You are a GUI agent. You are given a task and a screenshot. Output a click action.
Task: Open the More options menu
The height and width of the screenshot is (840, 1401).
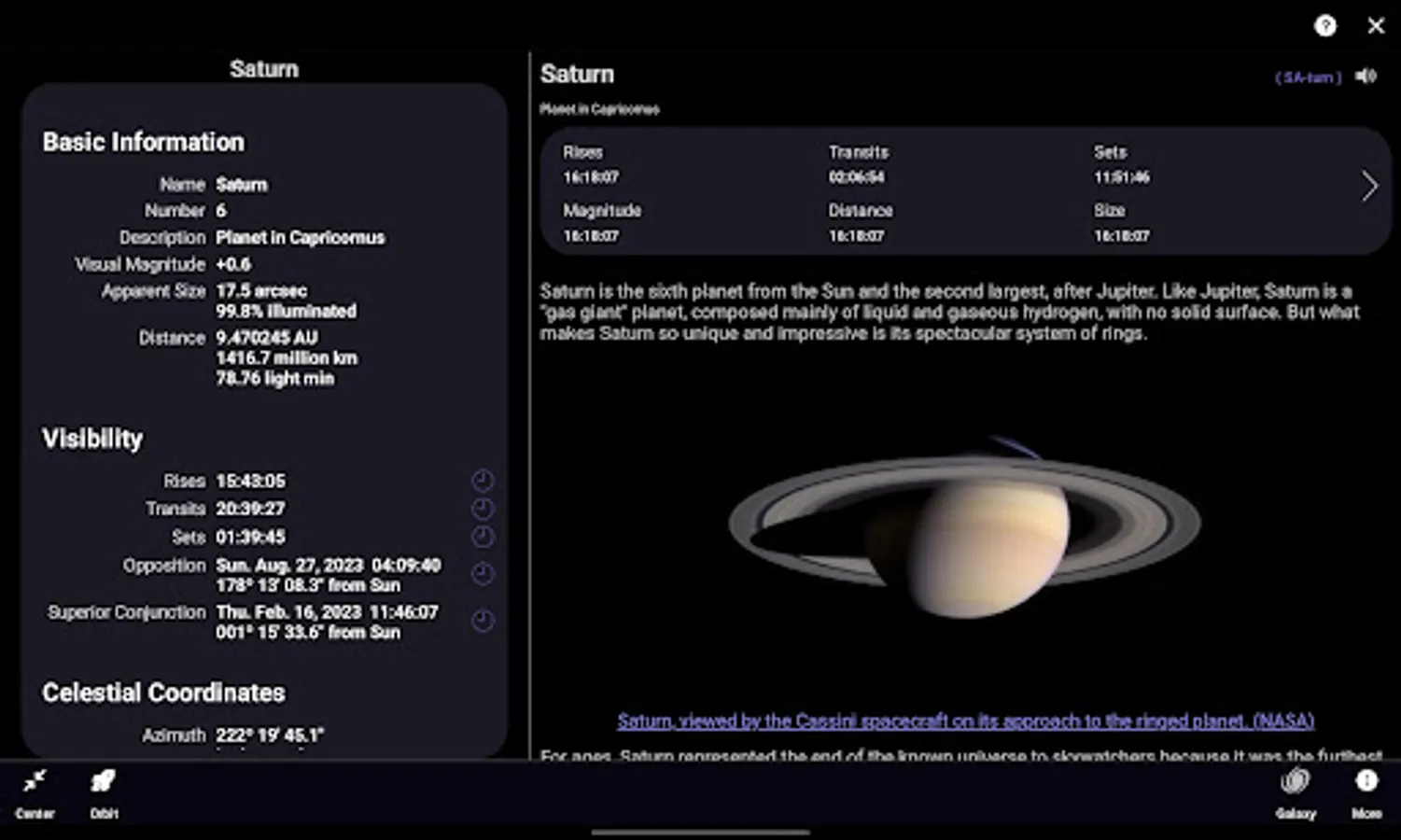pos(1366,789)
